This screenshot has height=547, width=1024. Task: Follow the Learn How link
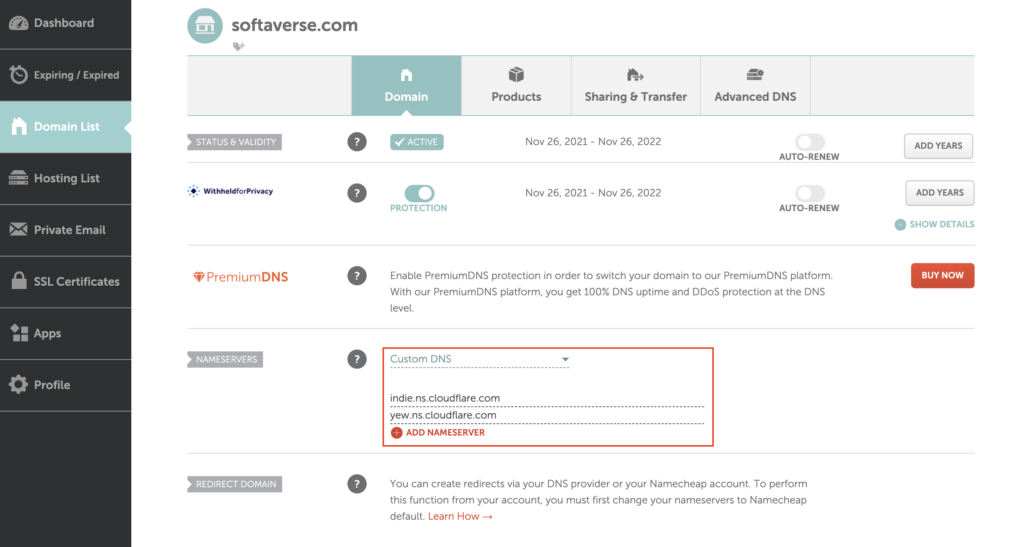[460, 516]
